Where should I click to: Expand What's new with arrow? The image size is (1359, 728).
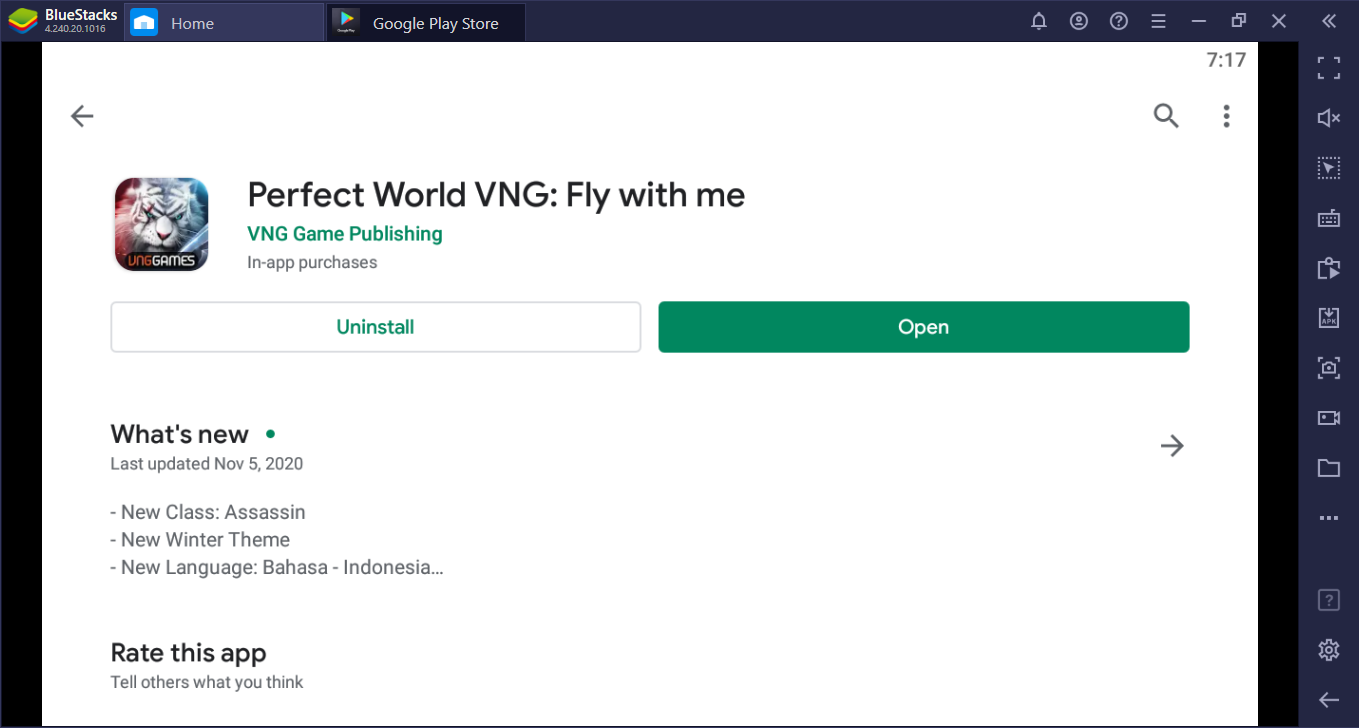pos(1172,445)
